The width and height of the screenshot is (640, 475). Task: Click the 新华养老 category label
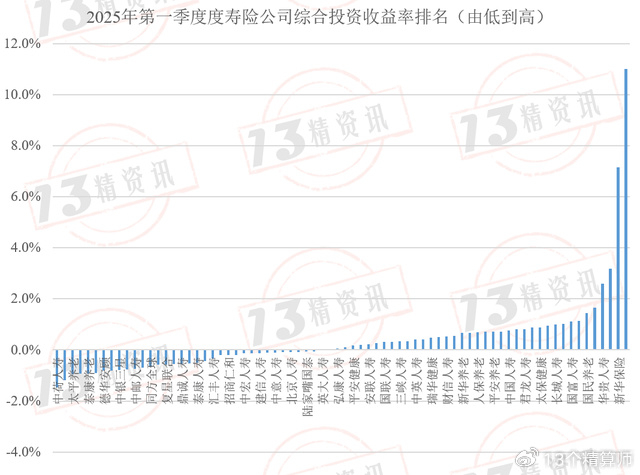464,381
